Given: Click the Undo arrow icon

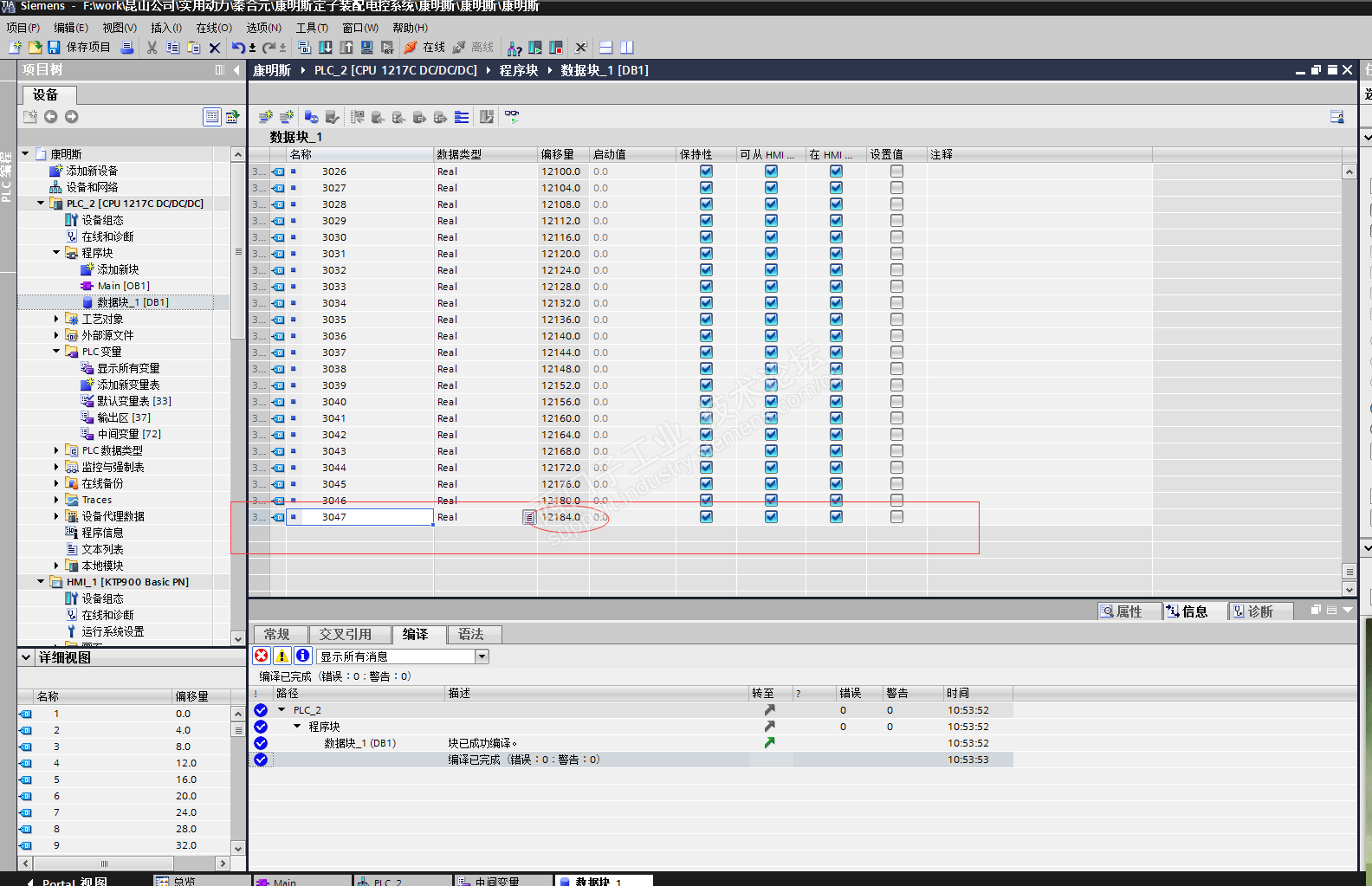Looking at the screenshot, I should tap(237, 48).
